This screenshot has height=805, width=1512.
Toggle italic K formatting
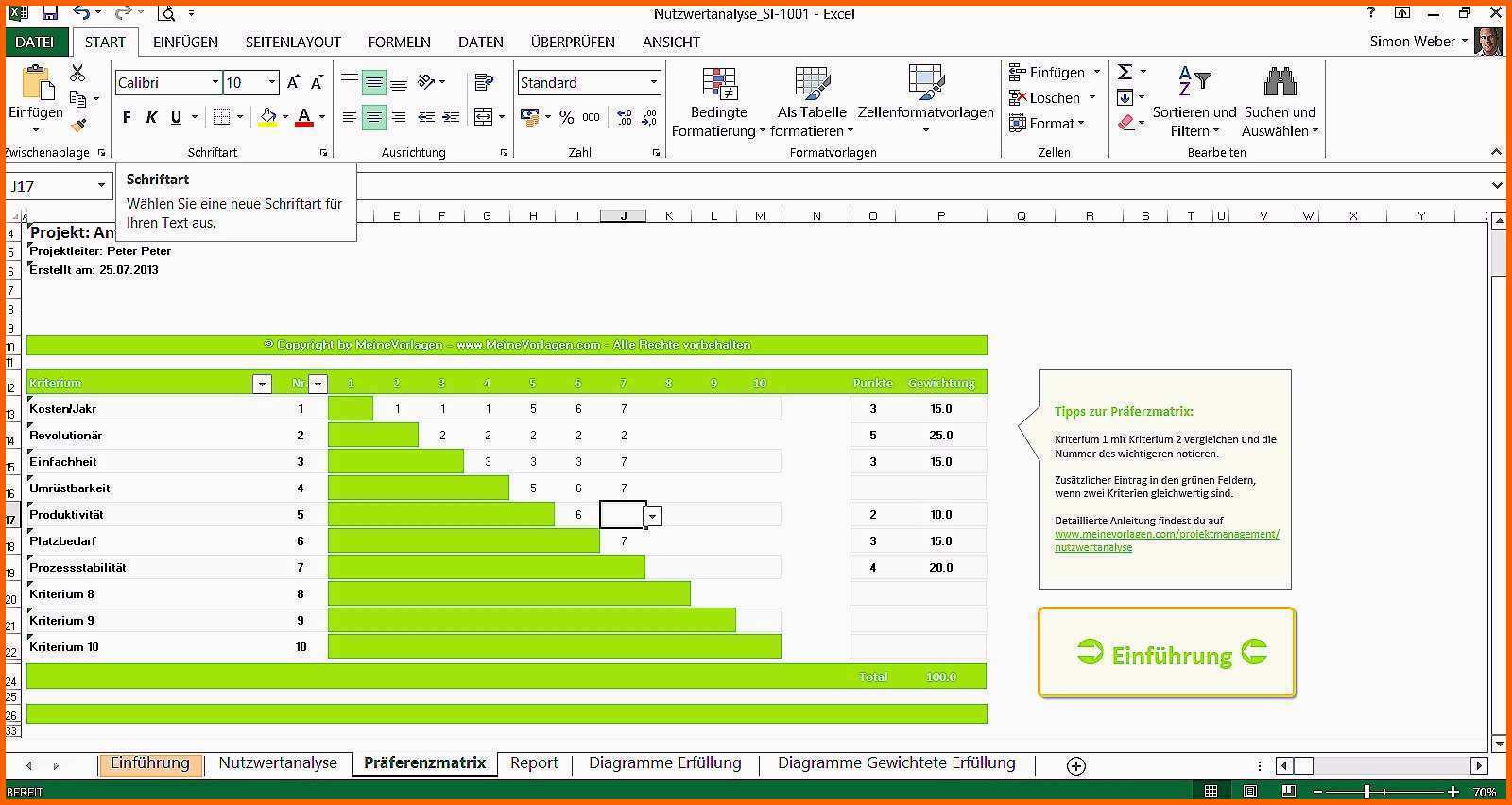coord(151,117)
